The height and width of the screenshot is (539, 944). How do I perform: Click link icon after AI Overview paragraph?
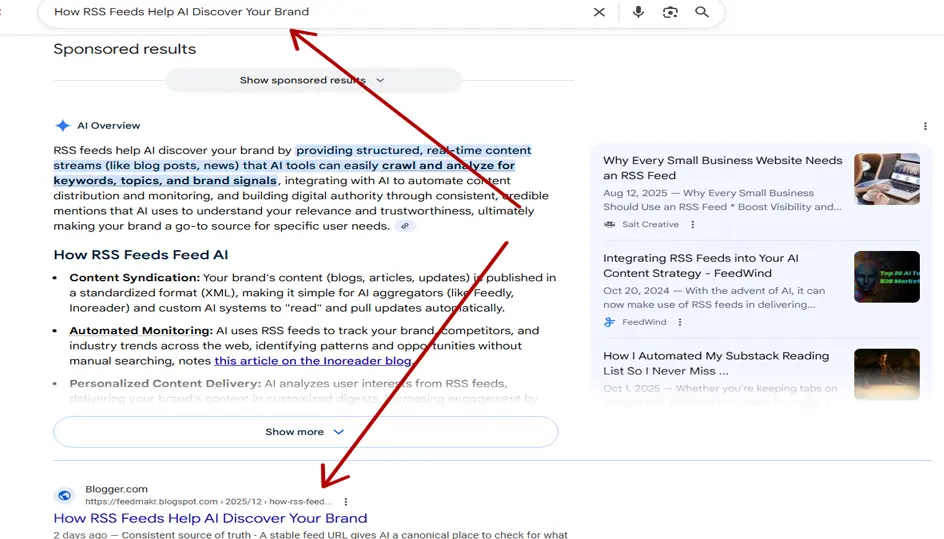tap(405, 226)
